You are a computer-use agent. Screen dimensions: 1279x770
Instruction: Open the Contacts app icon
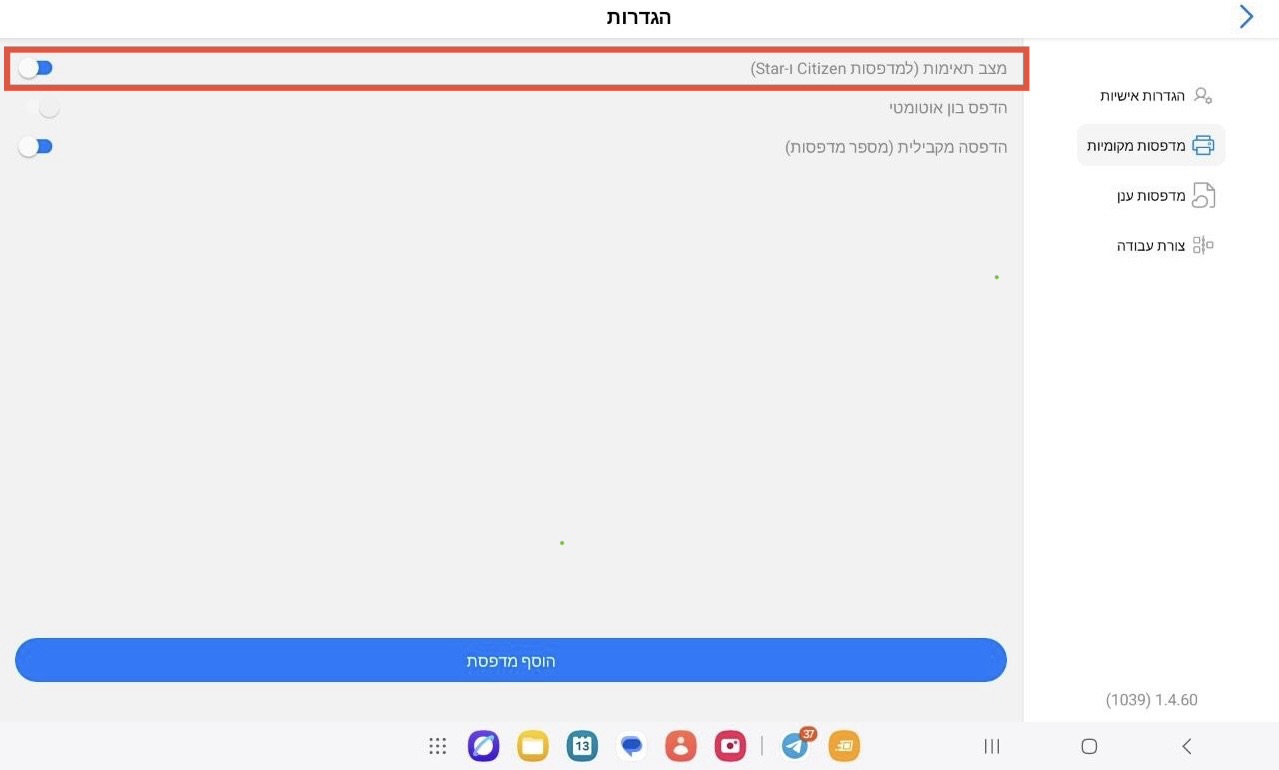(x=681, y=746)
